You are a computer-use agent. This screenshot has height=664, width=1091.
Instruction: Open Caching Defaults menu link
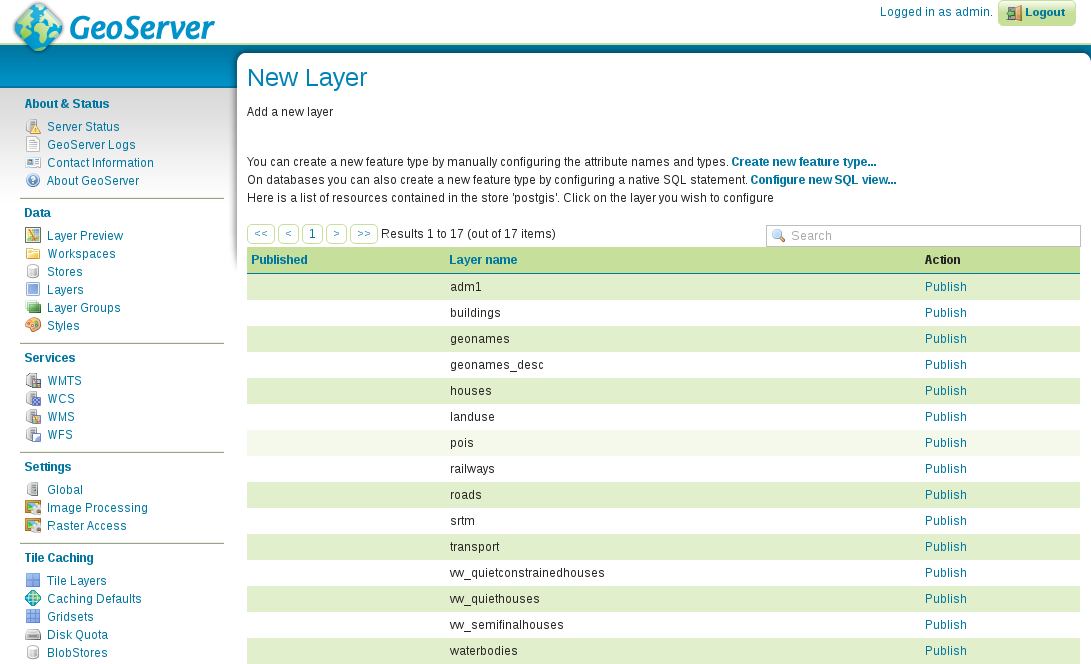pos(94,599)
